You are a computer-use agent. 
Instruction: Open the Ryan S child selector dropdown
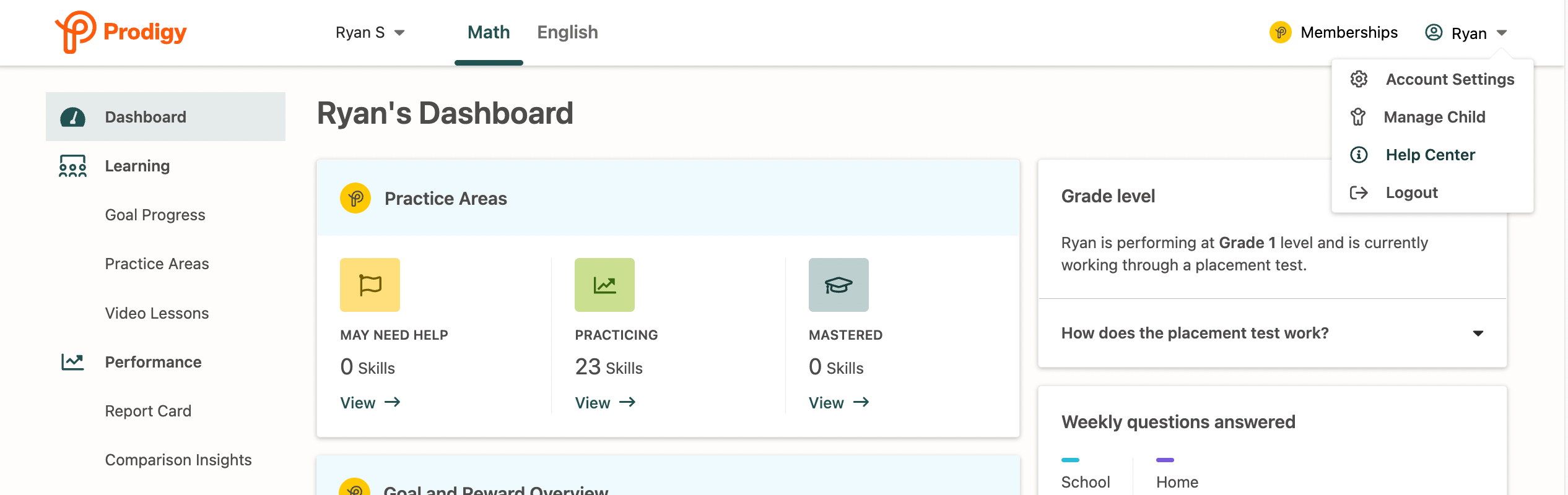370,32
